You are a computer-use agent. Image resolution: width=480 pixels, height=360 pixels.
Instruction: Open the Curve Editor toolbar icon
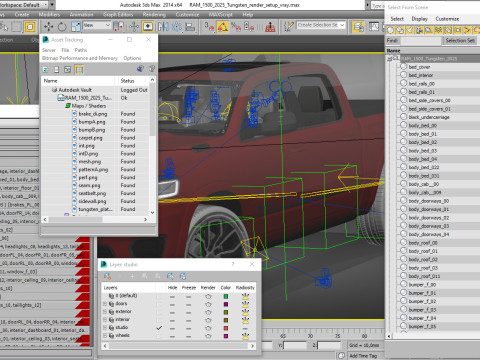click(x=374, y=26)
